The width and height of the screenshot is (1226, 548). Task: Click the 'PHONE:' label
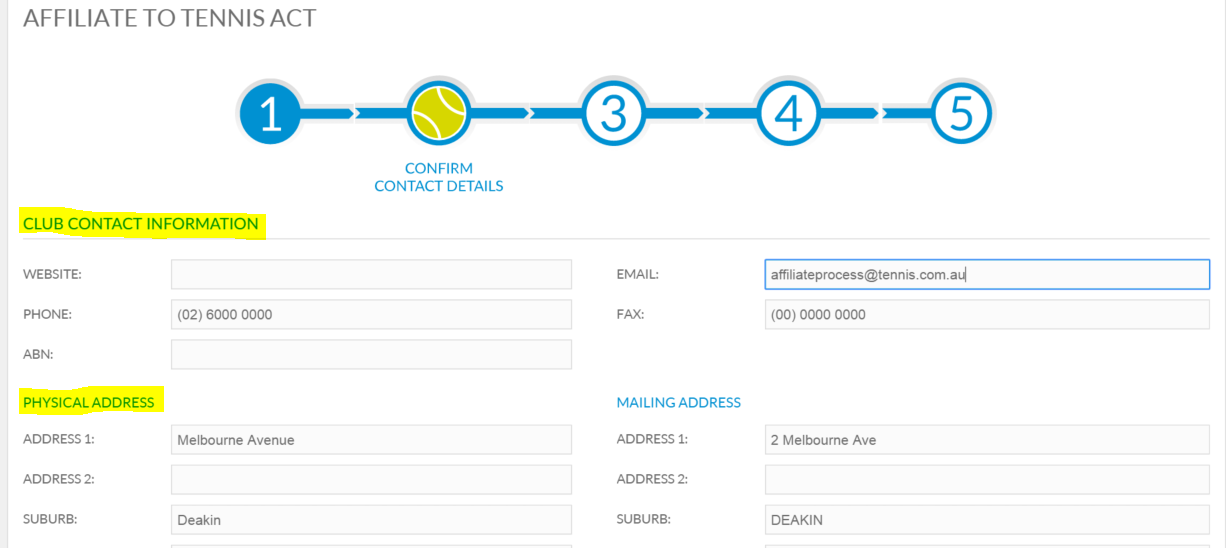click(x=48, y=314)
